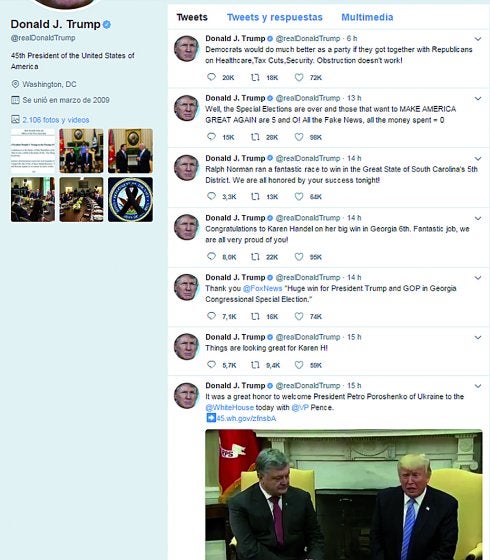Screen dimensions: 490x560
Task: Open dropdown on the Karen Handel tweet
Action: pos(478,218)
